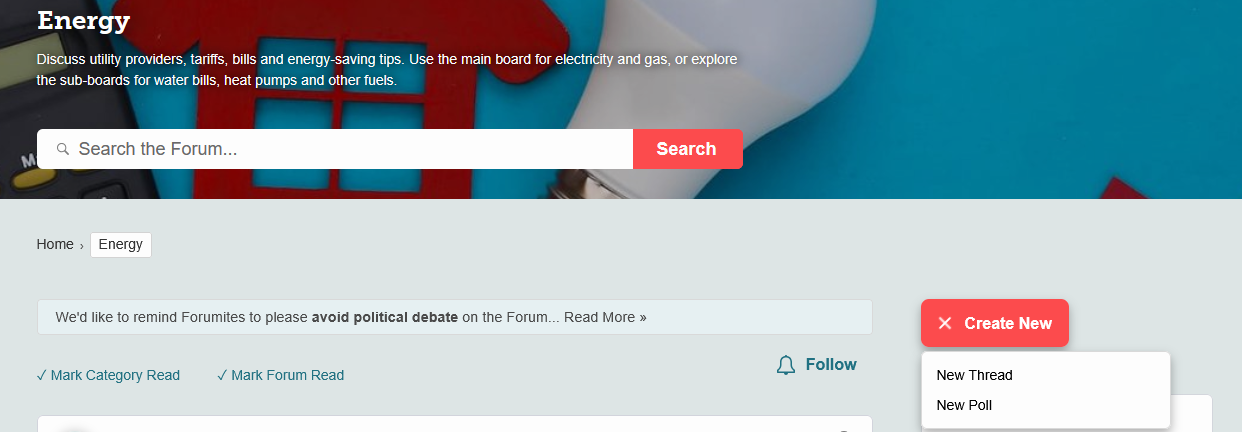The height and width of the screenshot is (432, 1242).
Task: Choose New Poll from the Create New menu
Action: [964, 405]
